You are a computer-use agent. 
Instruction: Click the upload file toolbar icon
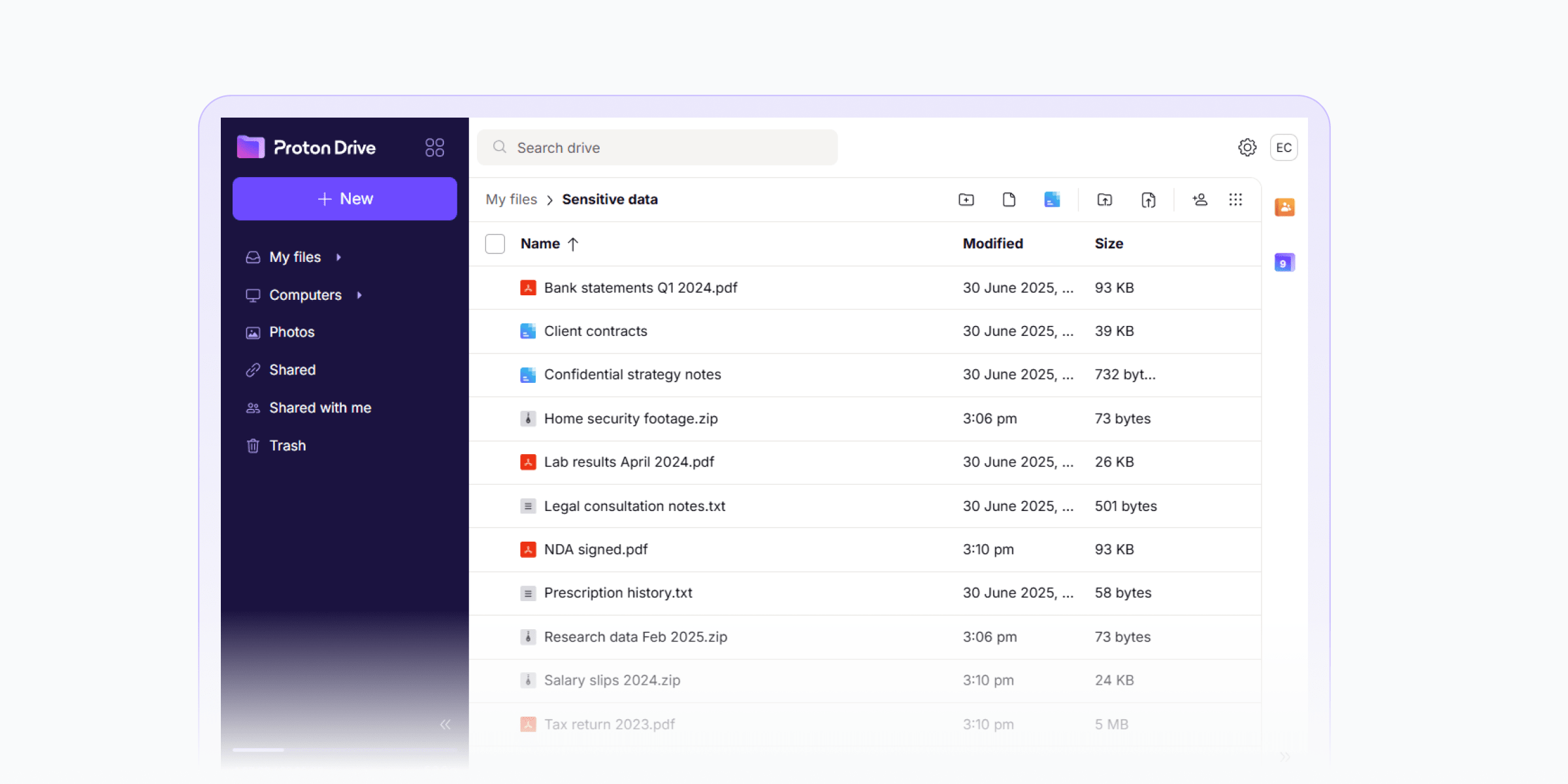coord(1148,200)
